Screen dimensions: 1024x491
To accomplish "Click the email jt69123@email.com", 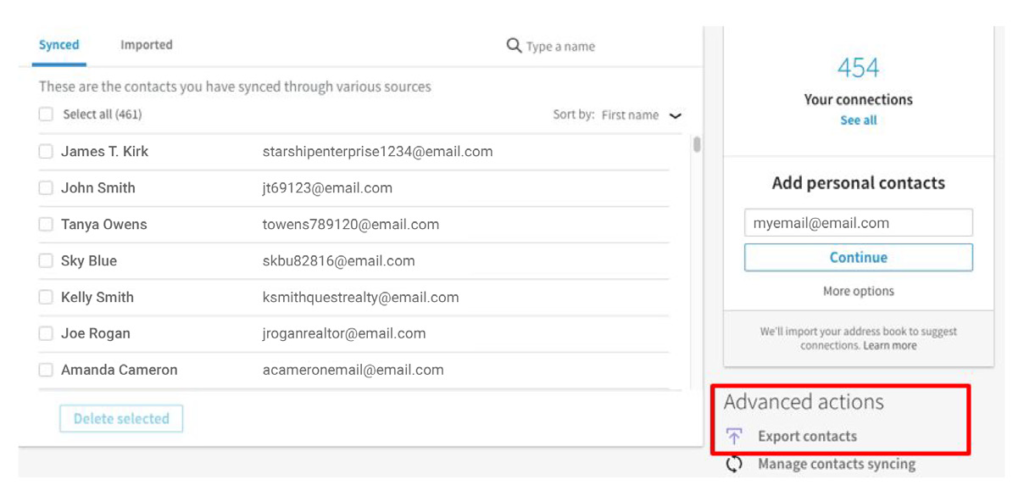I will point(327,188).
